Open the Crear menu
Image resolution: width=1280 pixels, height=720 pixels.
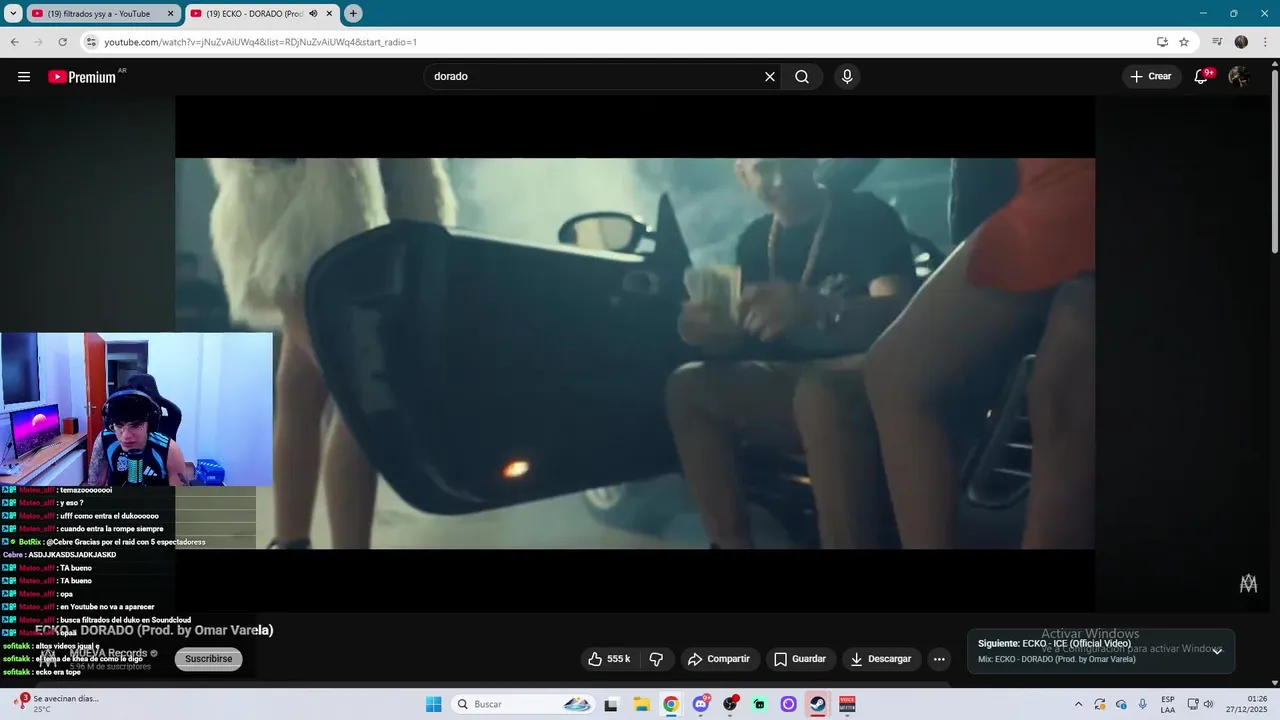[x=1151, y=76]
